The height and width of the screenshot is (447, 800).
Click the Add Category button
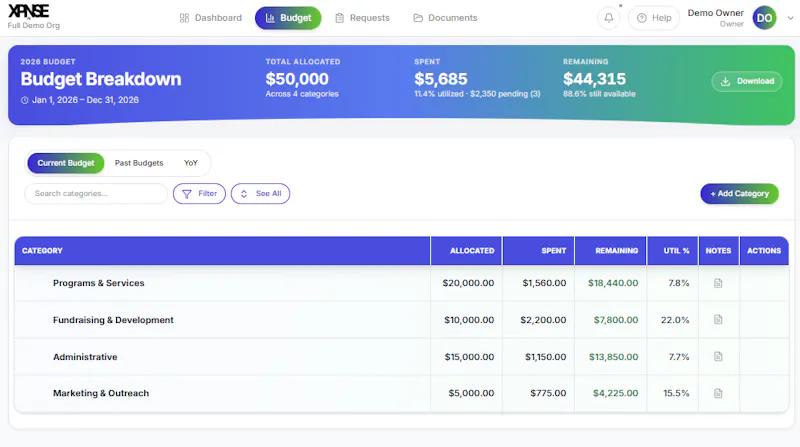pos(739,194)
